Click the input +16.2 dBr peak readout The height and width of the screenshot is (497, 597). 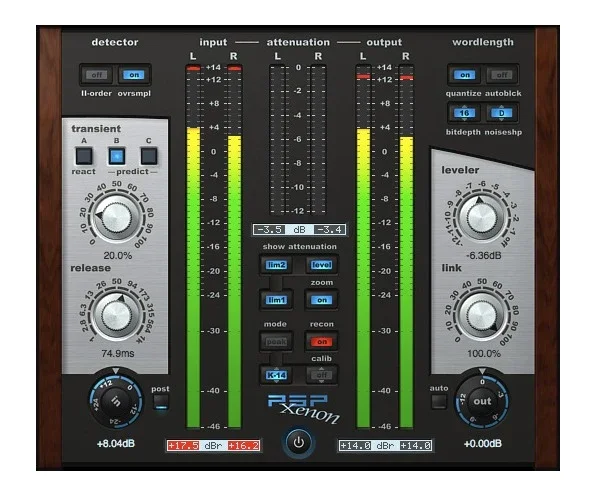tap(244, 446)
